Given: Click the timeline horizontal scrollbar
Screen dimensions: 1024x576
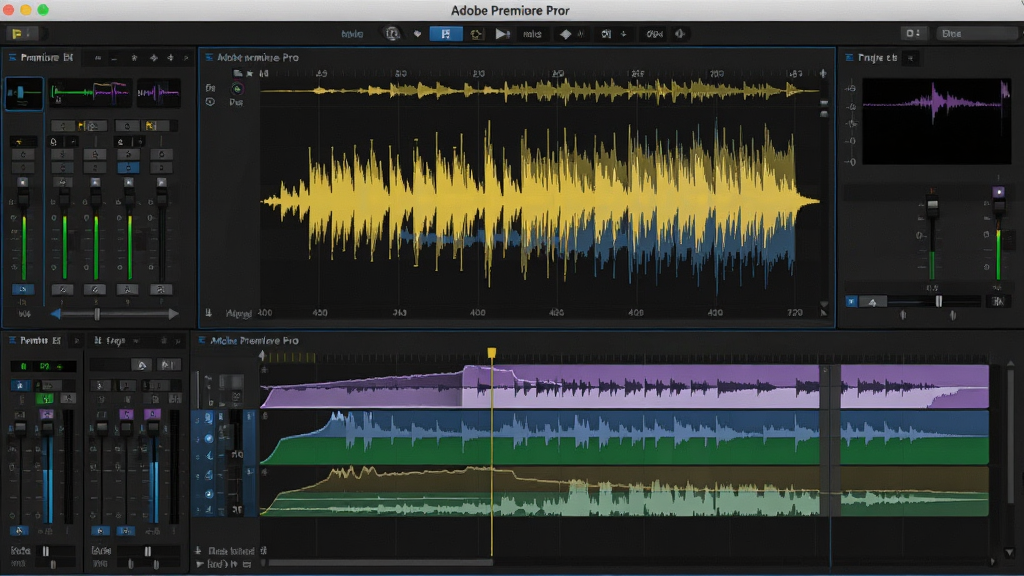Looking at the screenshot, I should pos(381,562).
